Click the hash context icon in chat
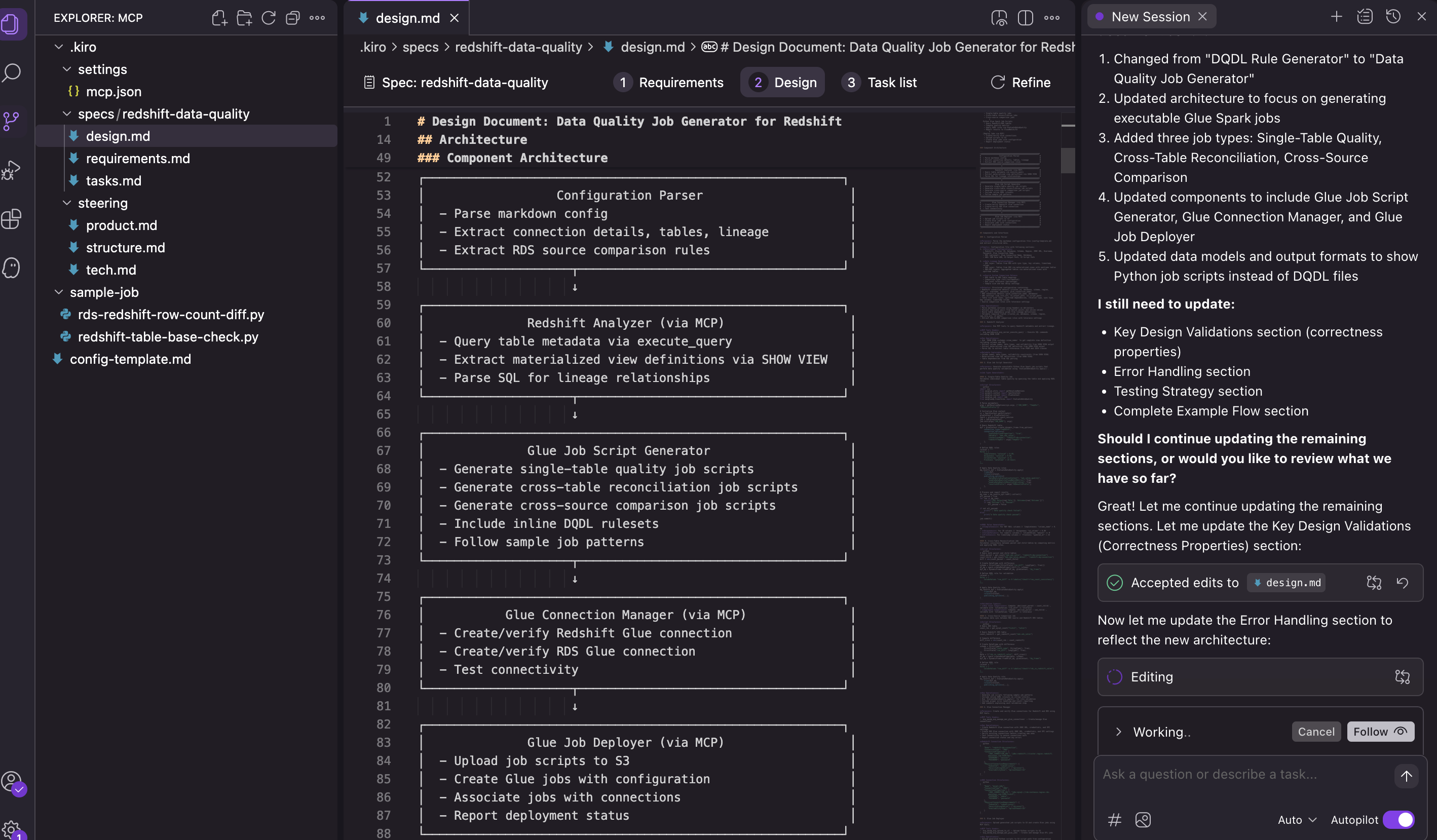This screenshot has height=840, width=1437. 1114,819
